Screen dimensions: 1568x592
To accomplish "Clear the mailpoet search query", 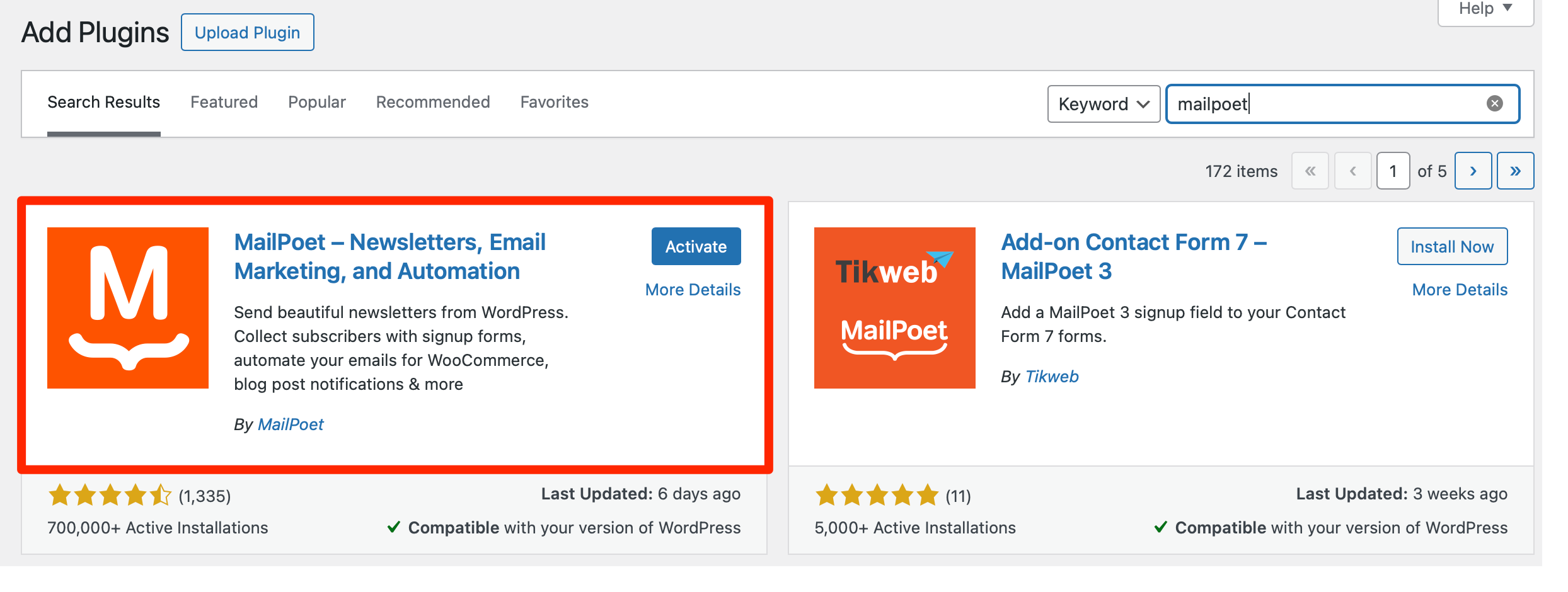I will click(x=1494, y=103).
